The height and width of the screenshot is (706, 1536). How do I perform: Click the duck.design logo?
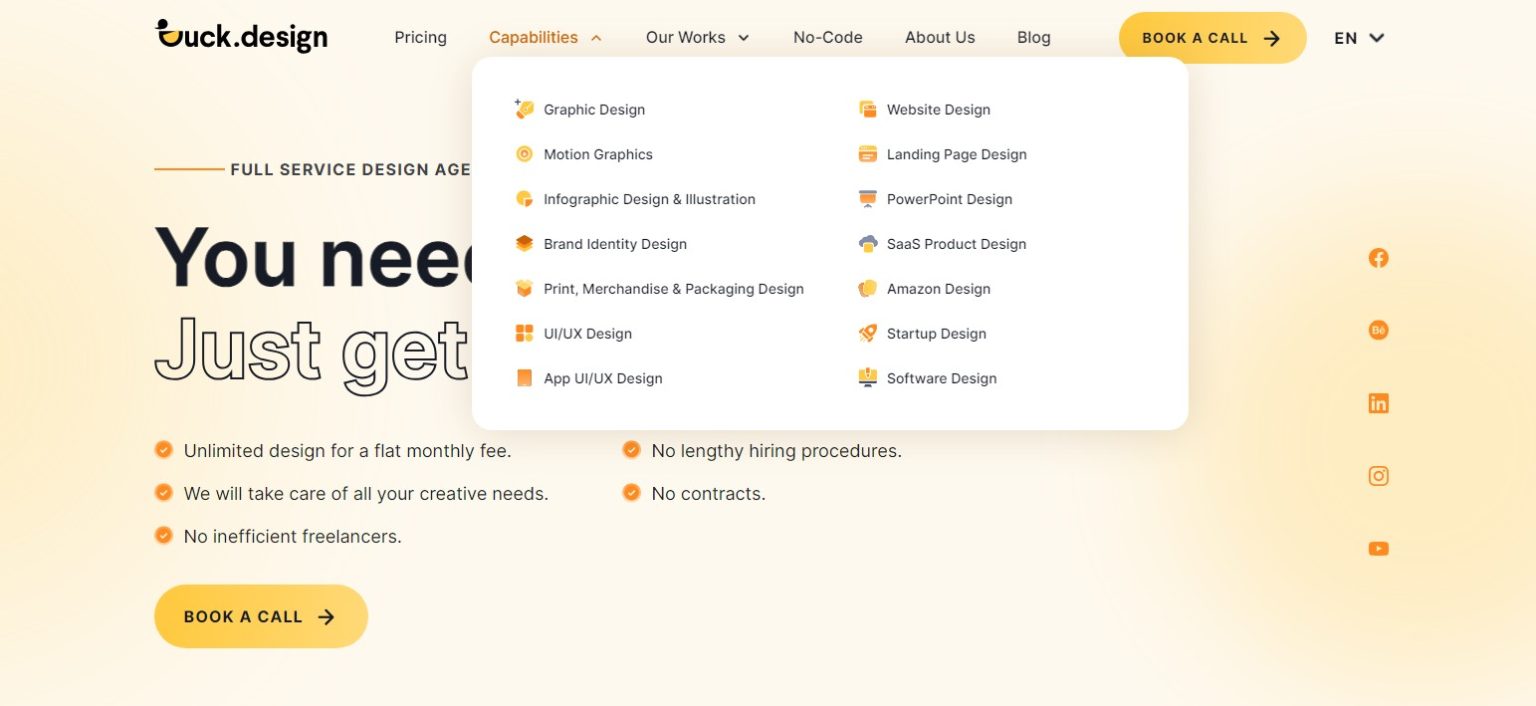pyautogui.click(x=242, y=36)
